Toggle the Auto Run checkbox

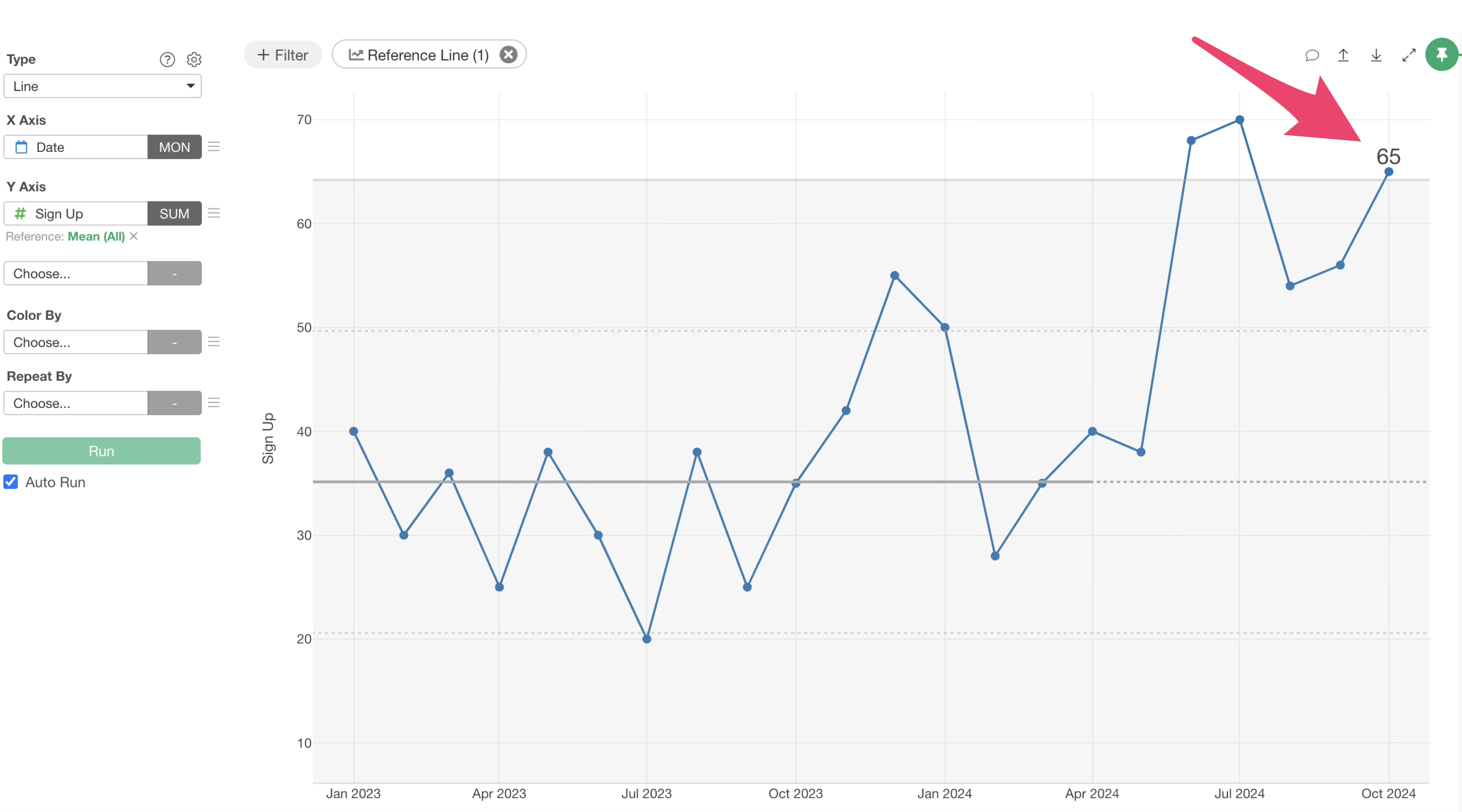pyautogui.click(x=11, y=482)
